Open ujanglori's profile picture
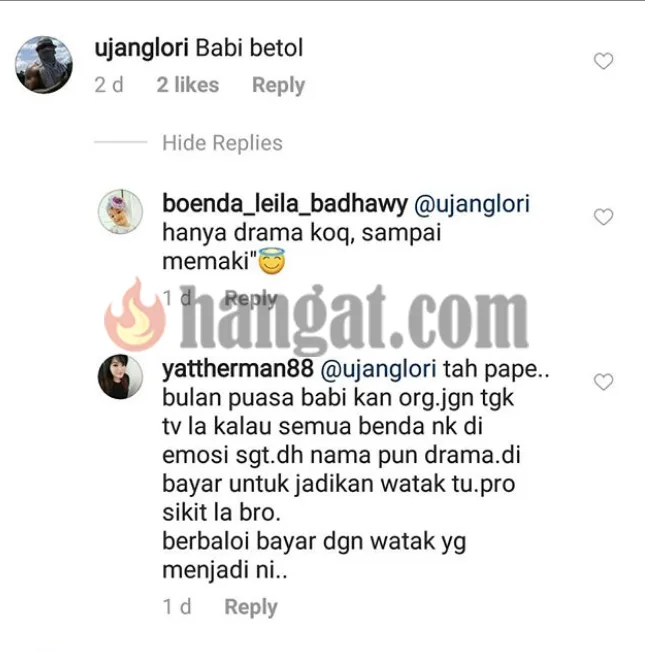645x651 pixels. [44, 65]
